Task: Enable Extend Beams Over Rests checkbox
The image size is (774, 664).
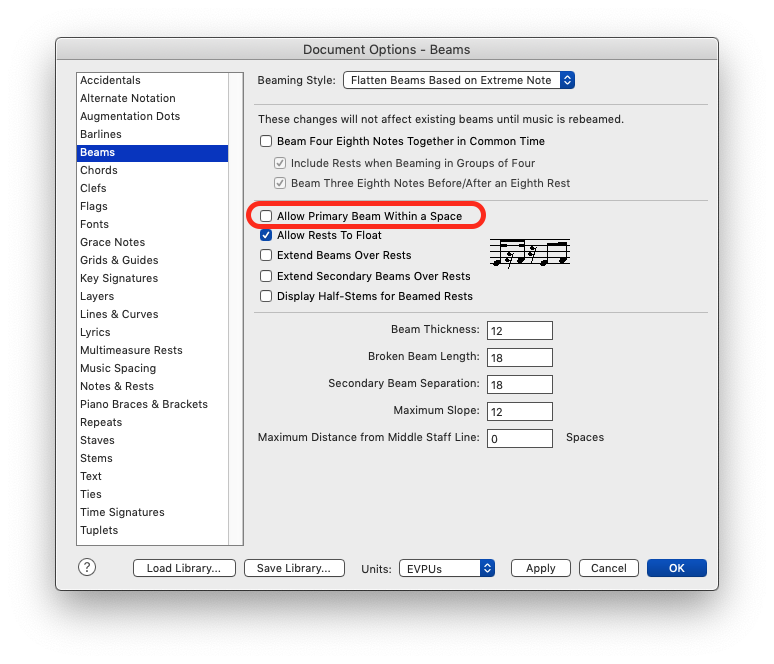Action: (266, 256)
